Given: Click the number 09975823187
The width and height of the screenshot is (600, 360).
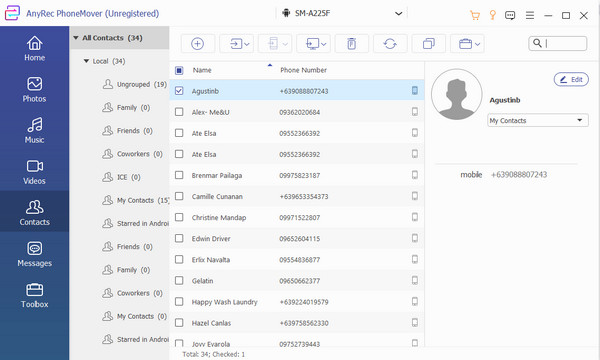Looking at the screenshot, I should click(x=300, y=176).
